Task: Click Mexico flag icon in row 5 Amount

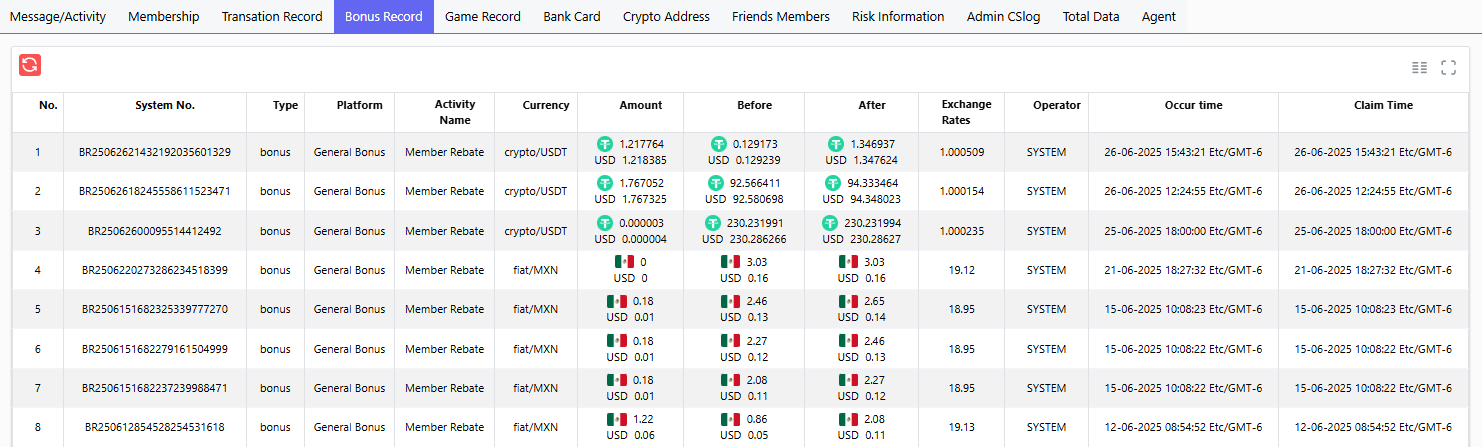Action: pos(616,301)
